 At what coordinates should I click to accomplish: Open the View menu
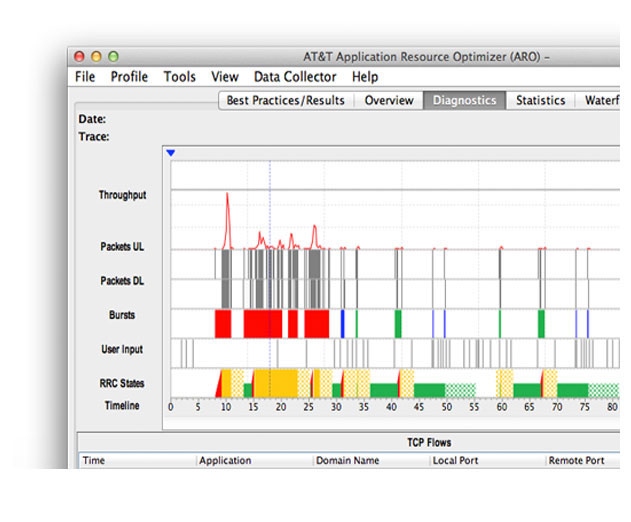pyautogui.click(x=225, y=76)
